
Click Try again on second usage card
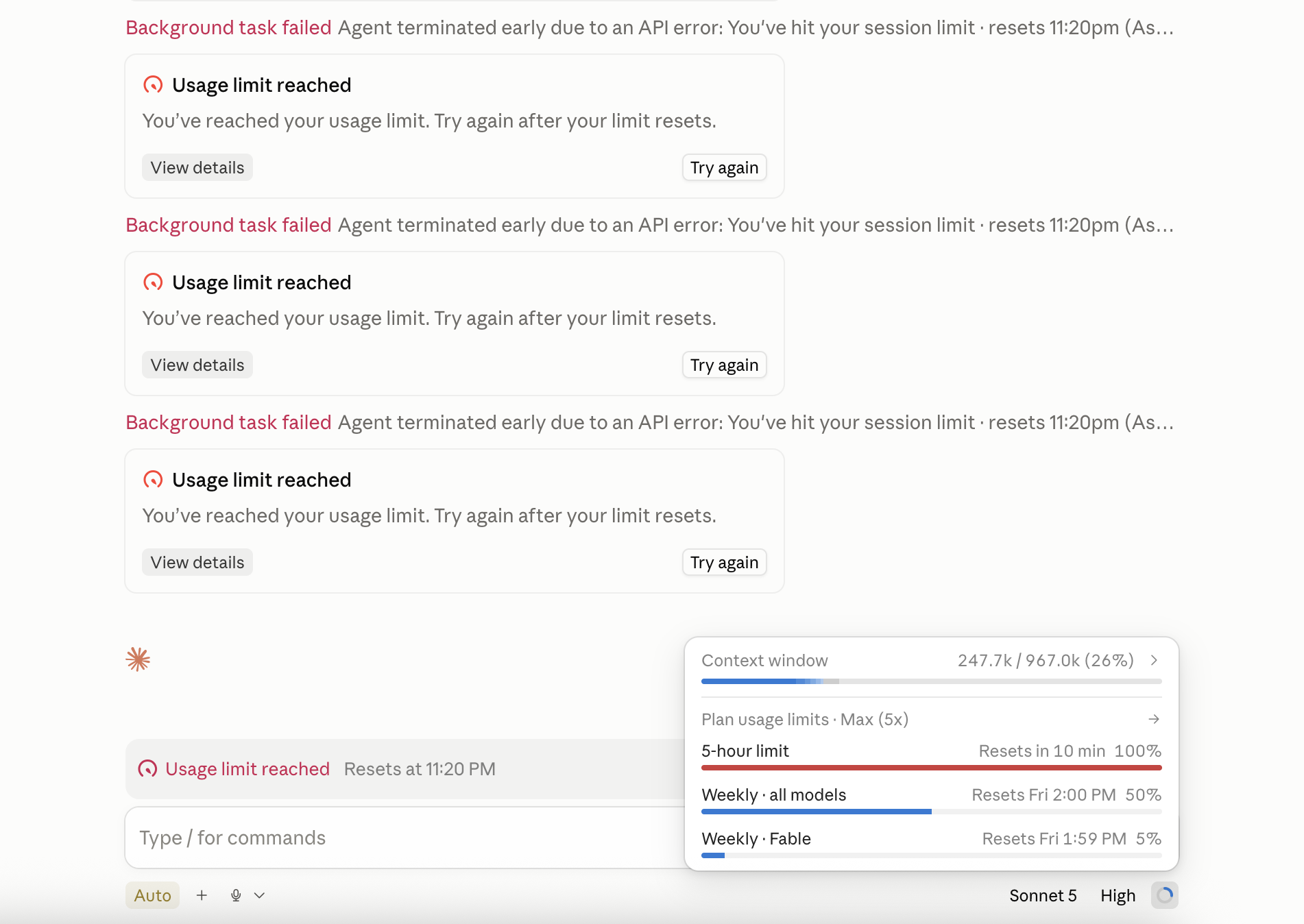[725, 365]
